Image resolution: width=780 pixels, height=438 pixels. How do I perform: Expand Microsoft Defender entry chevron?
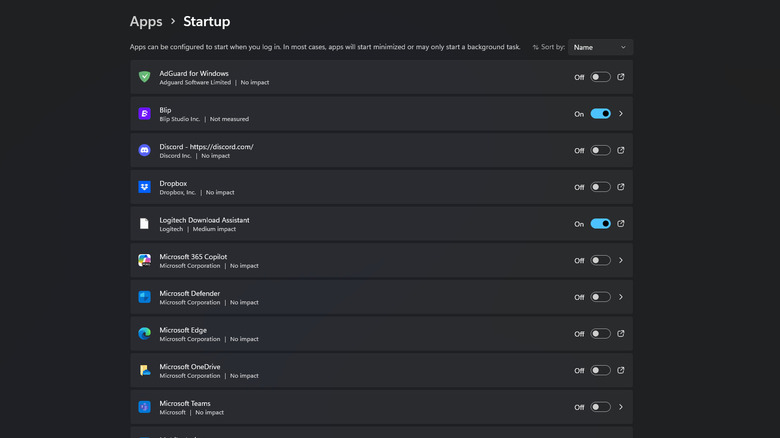[621, 297]
